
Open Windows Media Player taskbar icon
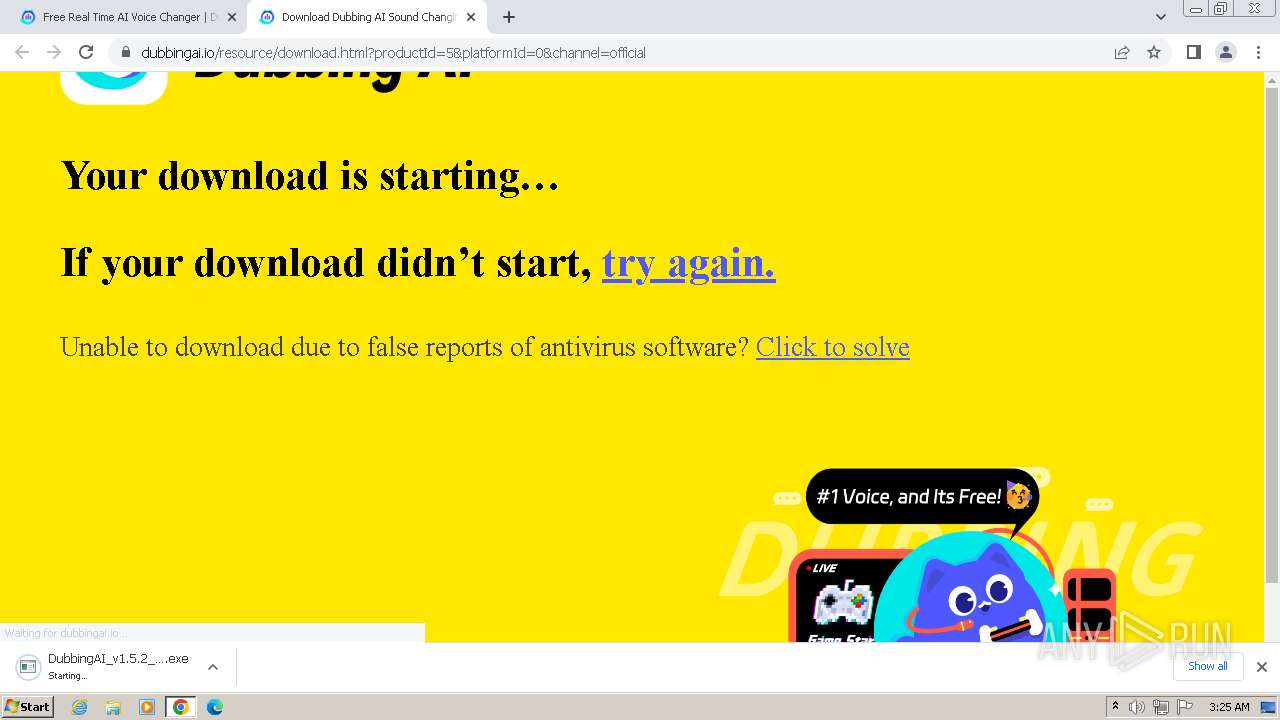pos(147,707)
